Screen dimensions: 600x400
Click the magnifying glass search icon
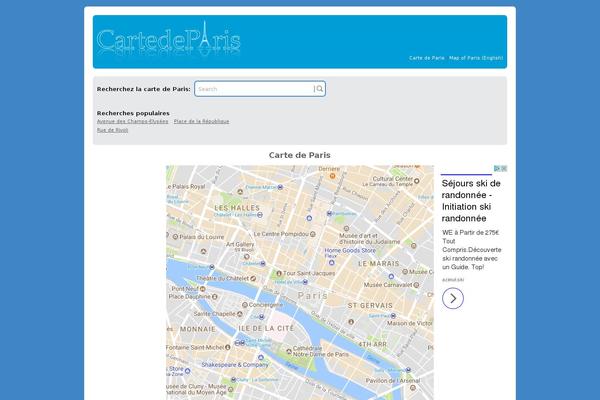pos(320,89)
